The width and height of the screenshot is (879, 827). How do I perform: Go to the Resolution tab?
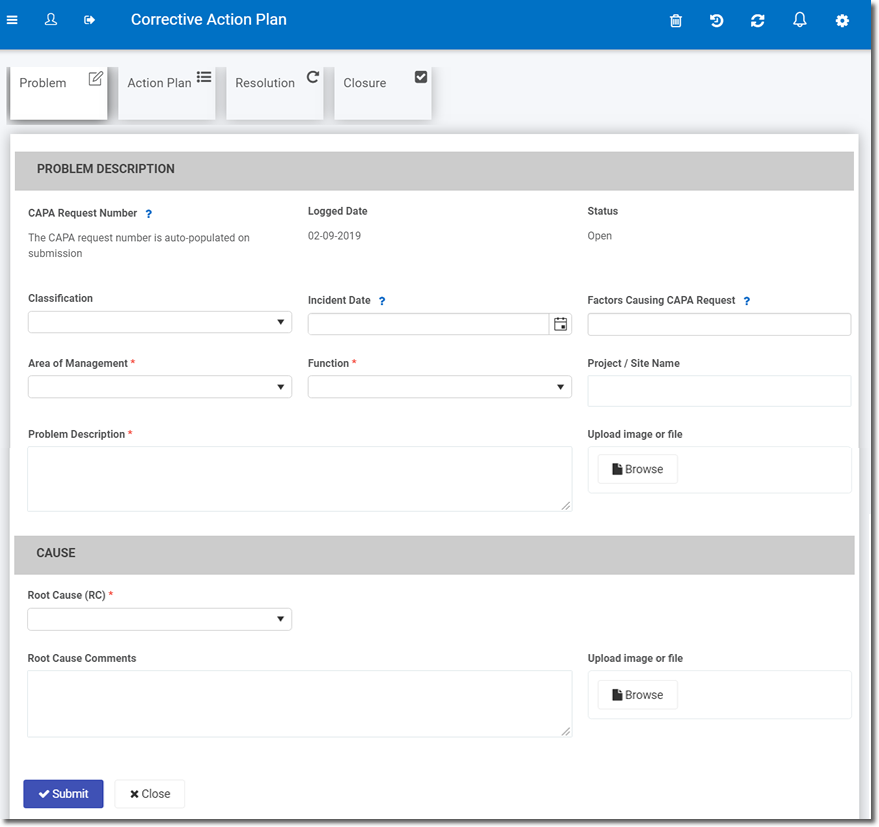[275, 93]
